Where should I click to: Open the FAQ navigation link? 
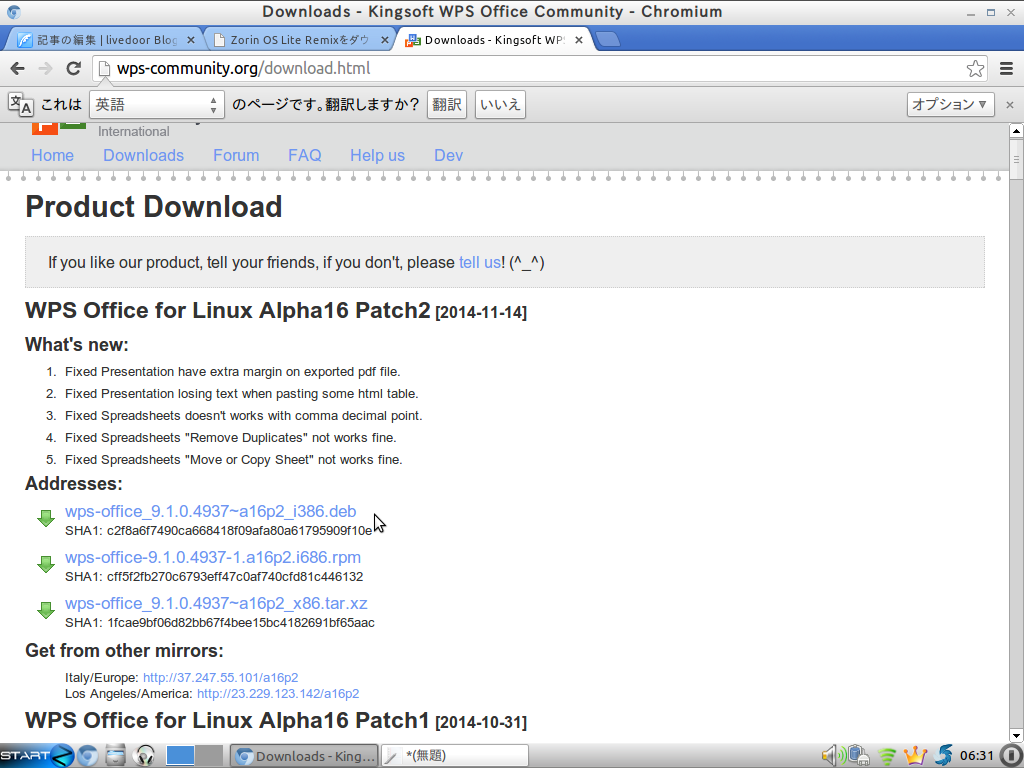[x=304, y=155]
